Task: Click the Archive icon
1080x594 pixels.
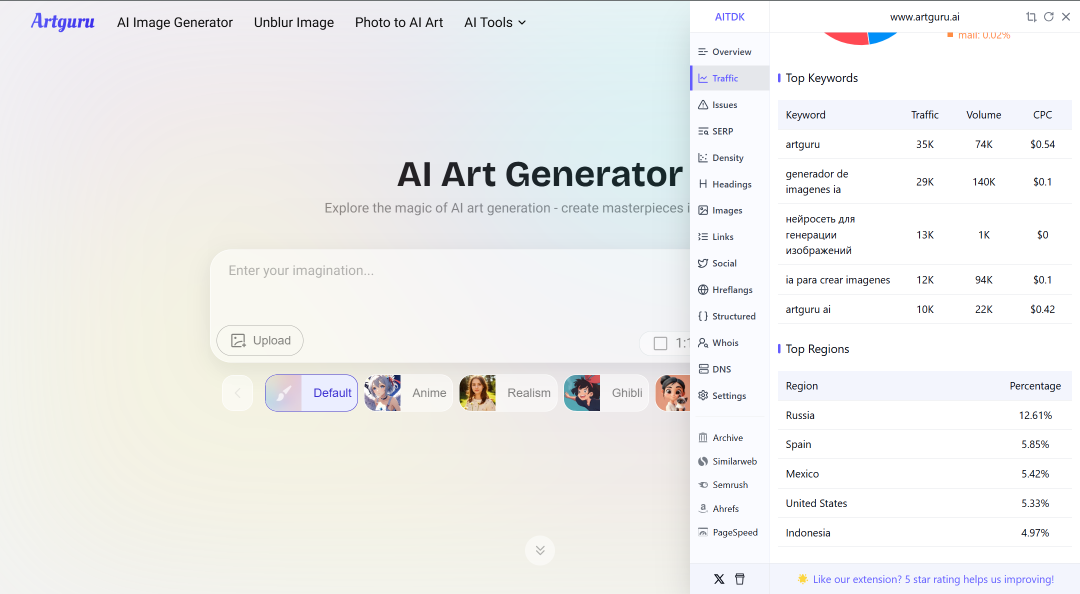Action: (703, 438)
